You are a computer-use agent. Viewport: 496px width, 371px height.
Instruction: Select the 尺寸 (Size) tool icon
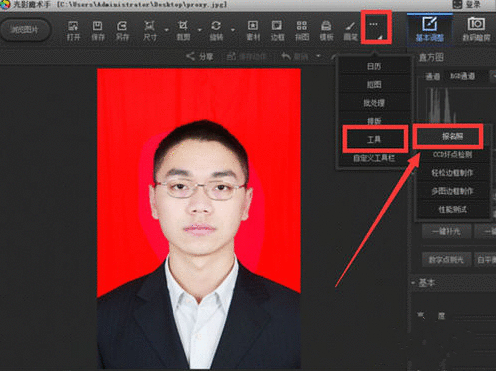pyautogui.click(x=150, y=31)
